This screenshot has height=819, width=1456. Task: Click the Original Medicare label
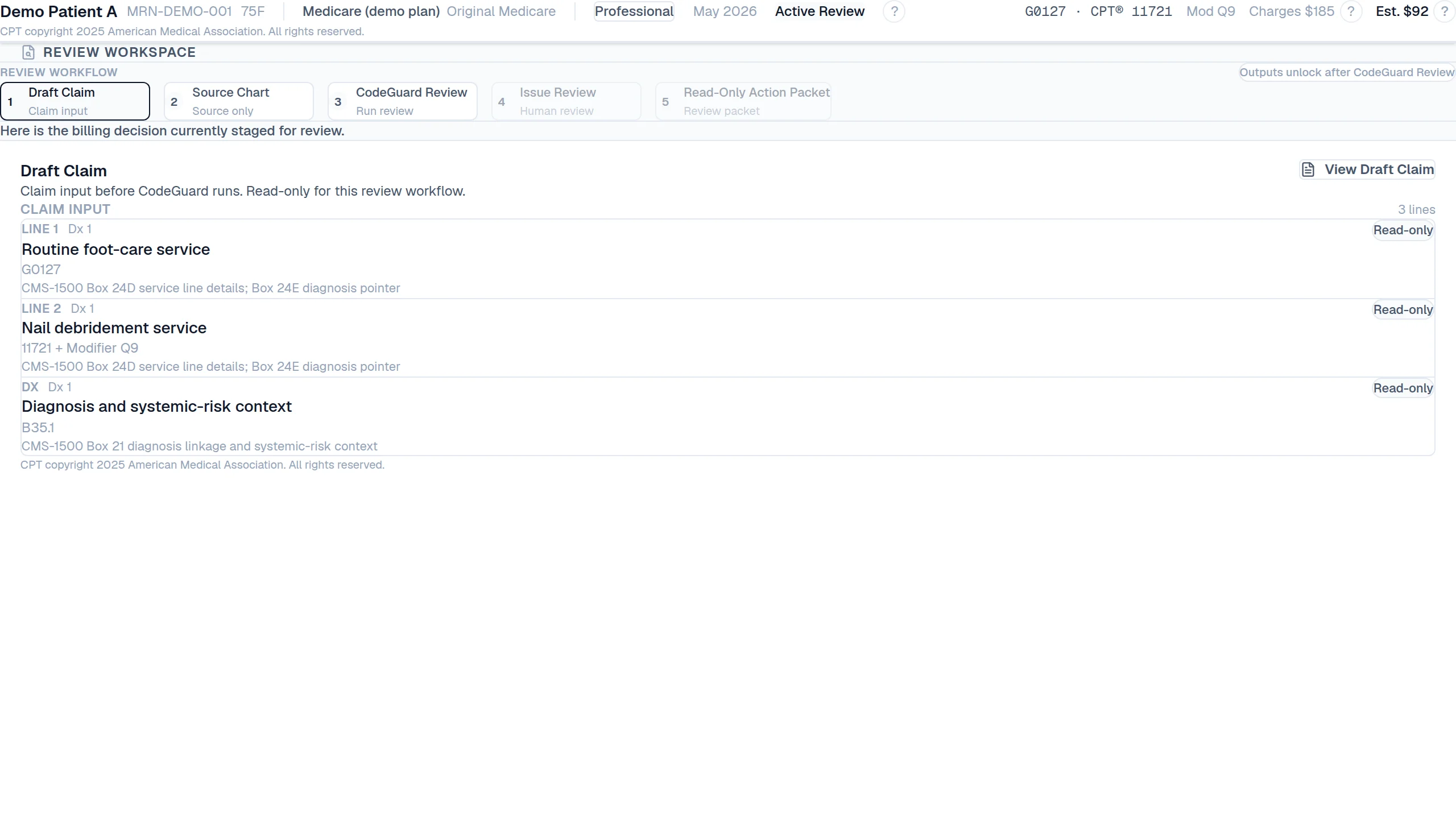(x=501, y=11)
